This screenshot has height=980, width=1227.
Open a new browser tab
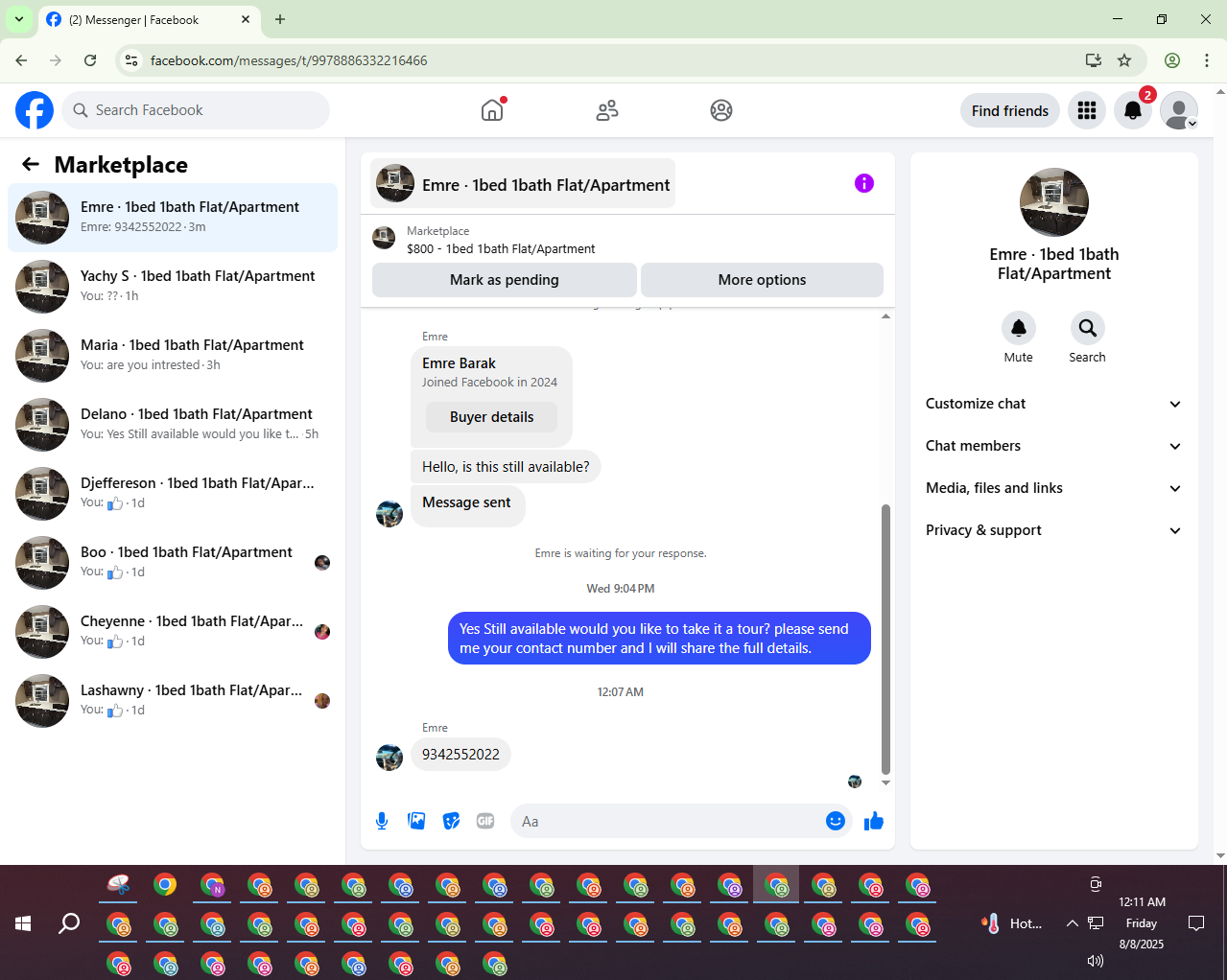(x=280, y=19)
